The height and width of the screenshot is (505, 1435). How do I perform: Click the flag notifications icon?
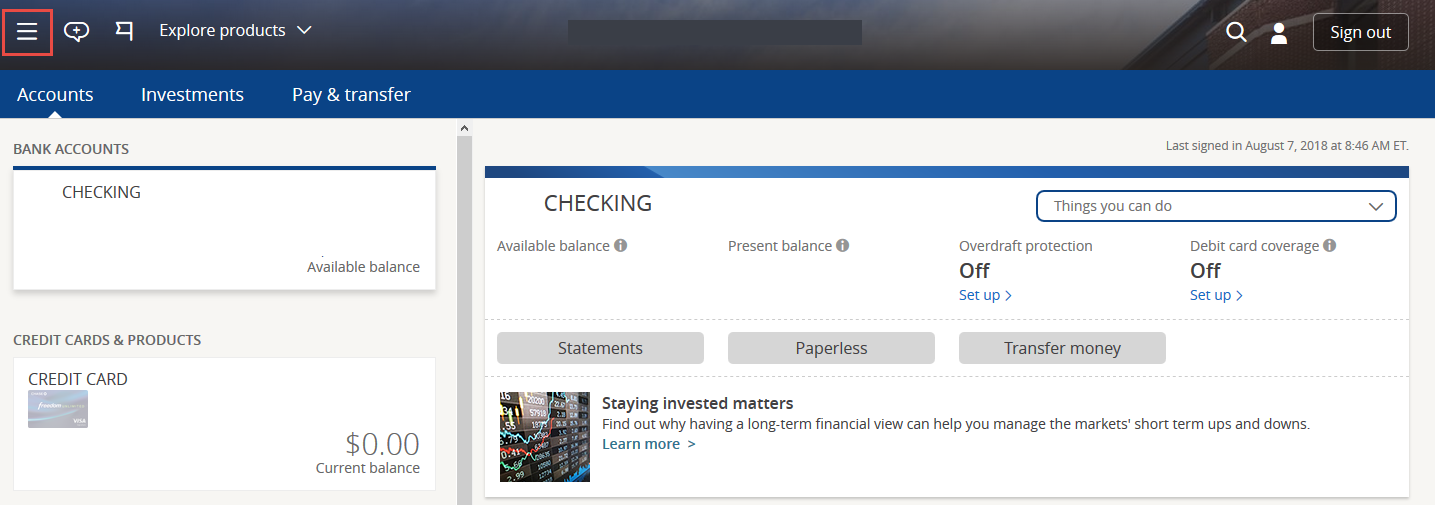[x=124, y=31]
